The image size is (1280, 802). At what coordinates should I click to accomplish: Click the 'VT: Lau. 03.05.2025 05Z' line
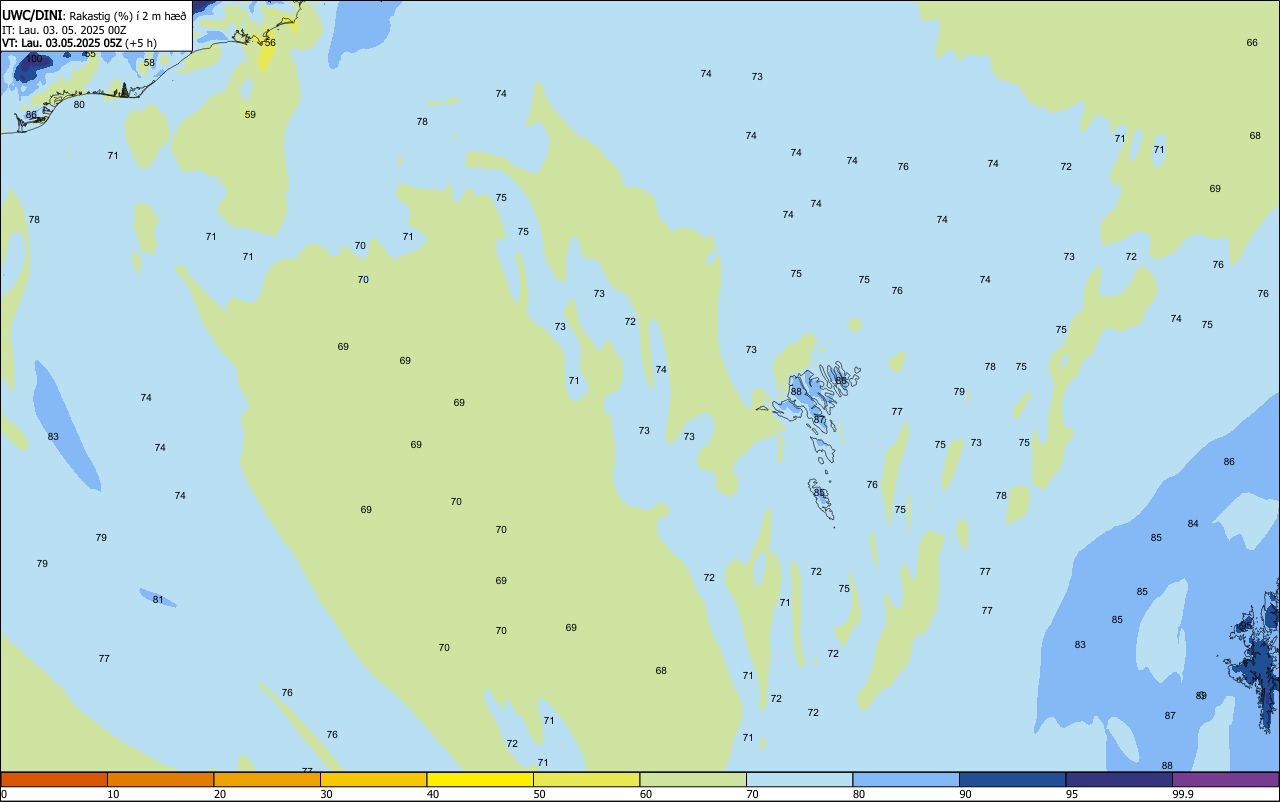62,43
